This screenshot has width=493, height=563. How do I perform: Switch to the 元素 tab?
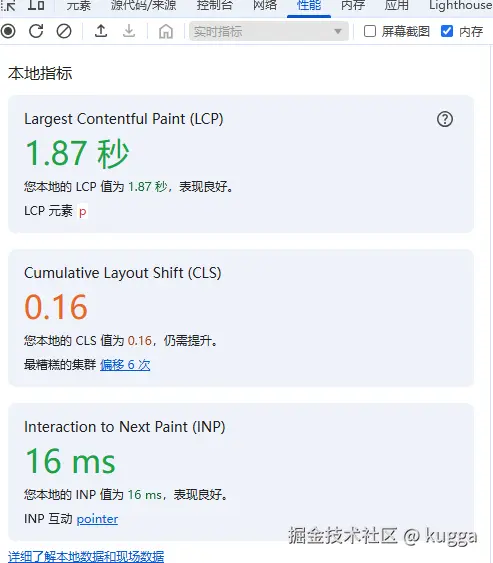(79, 5)
